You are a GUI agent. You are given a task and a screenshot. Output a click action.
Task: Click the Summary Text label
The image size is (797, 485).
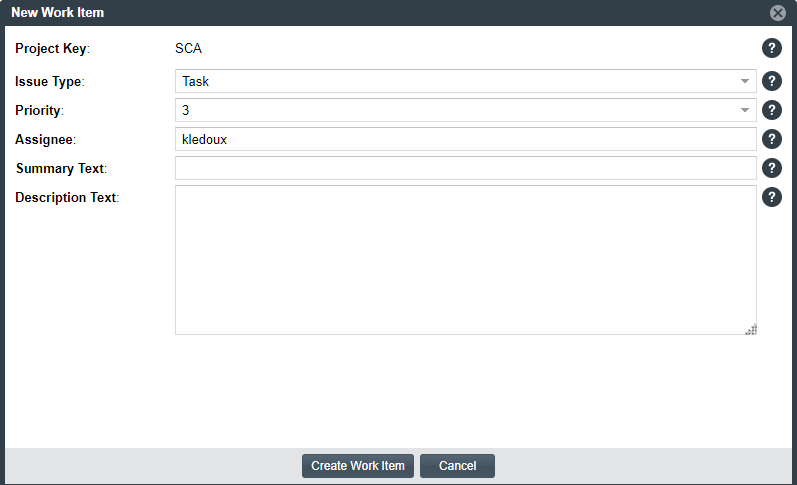[60, 168]
